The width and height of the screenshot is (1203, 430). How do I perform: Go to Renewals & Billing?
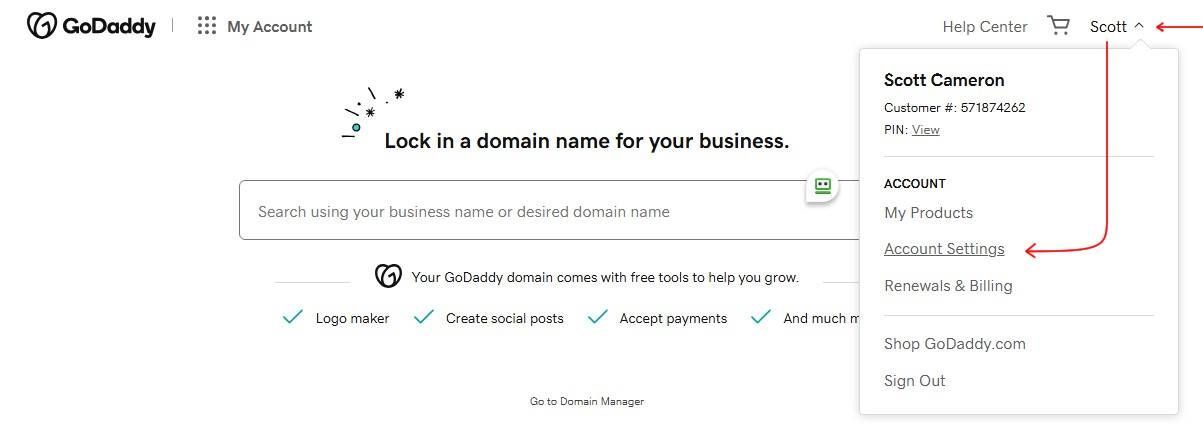[x=948, y=286]
